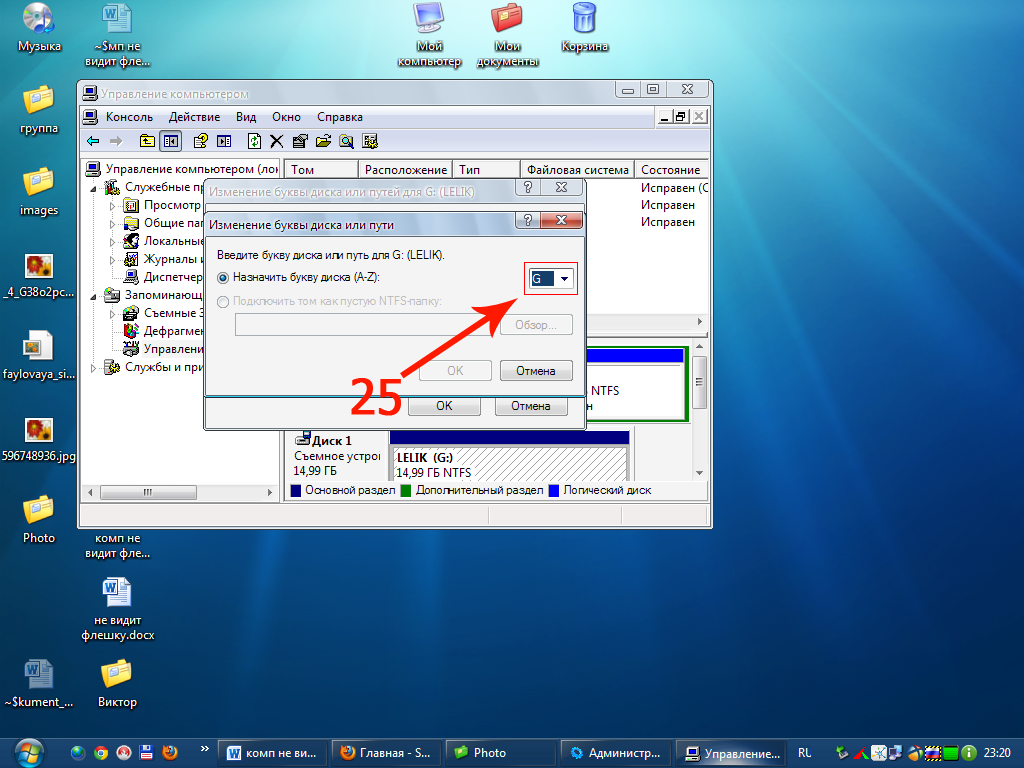
Task: Click the RU language indicator in taskbar
Action: coord(805,753)
